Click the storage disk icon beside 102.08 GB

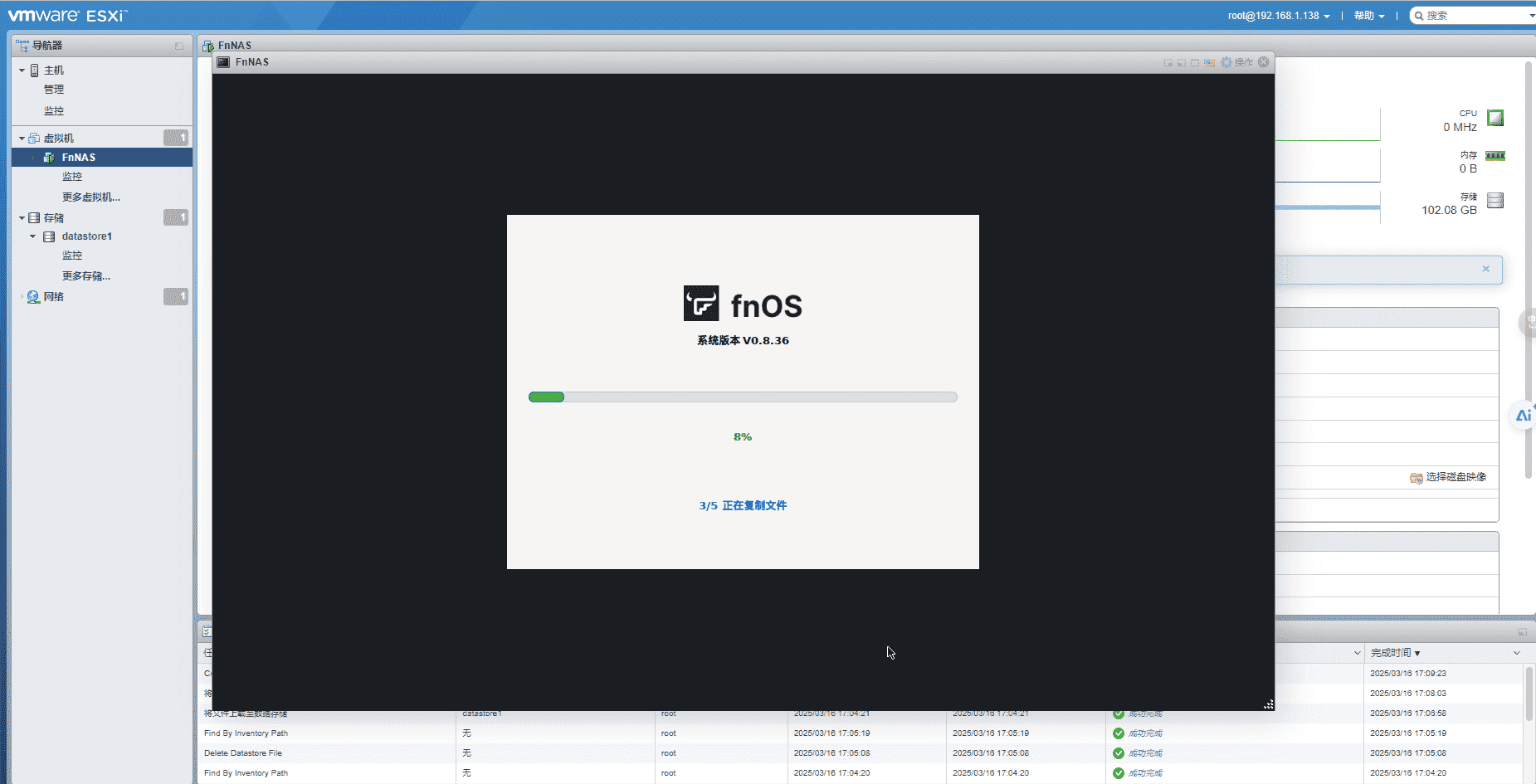(x=1495, y=201)
